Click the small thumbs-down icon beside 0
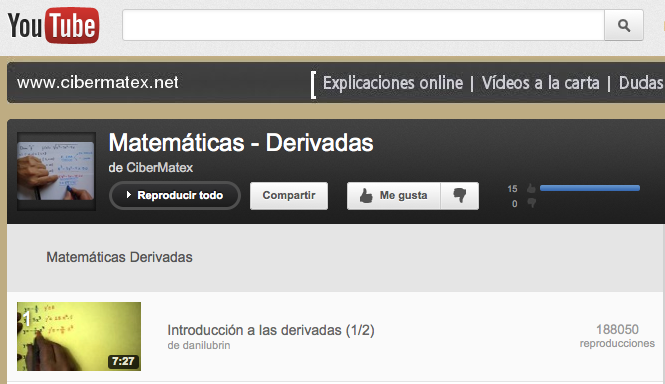 click(x=531, y=203)
